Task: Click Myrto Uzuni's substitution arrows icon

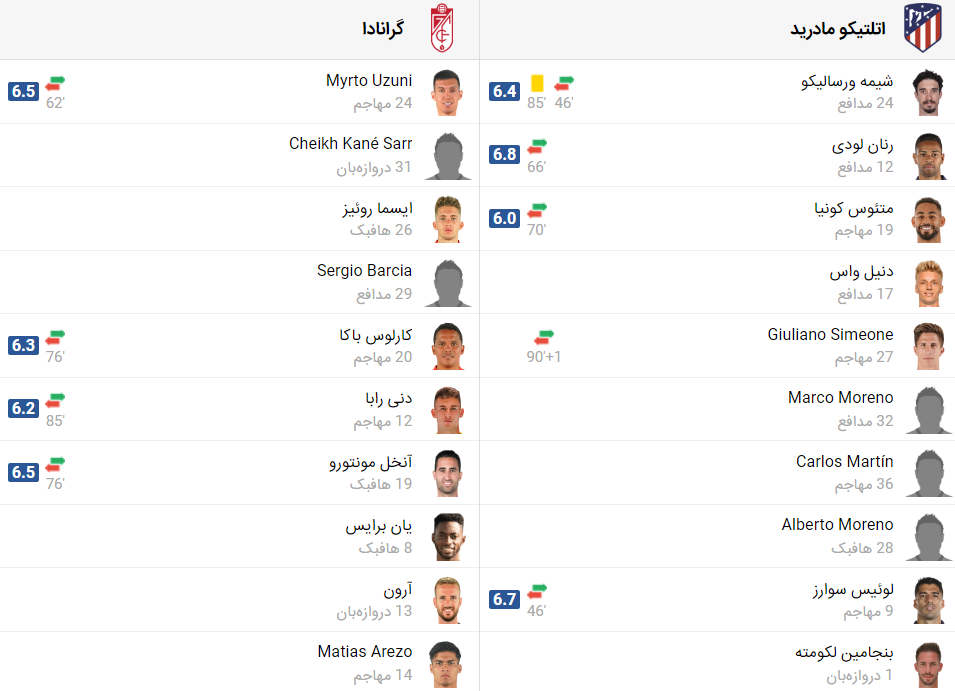Action: [55, 83]
